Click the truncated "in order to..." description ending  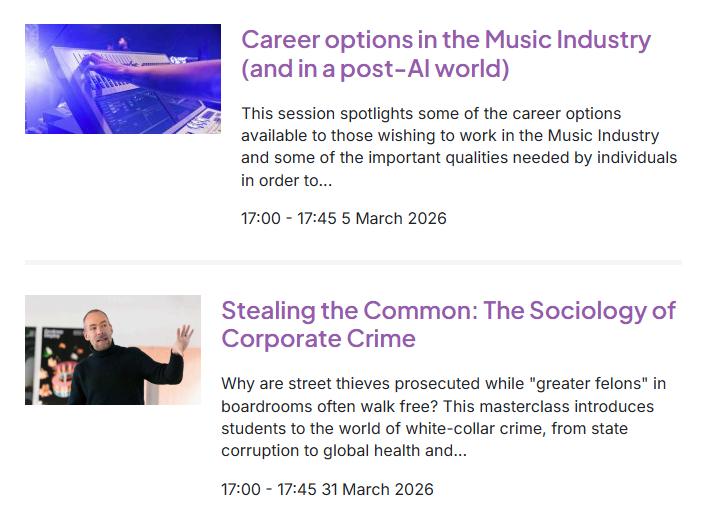(286, 181)
